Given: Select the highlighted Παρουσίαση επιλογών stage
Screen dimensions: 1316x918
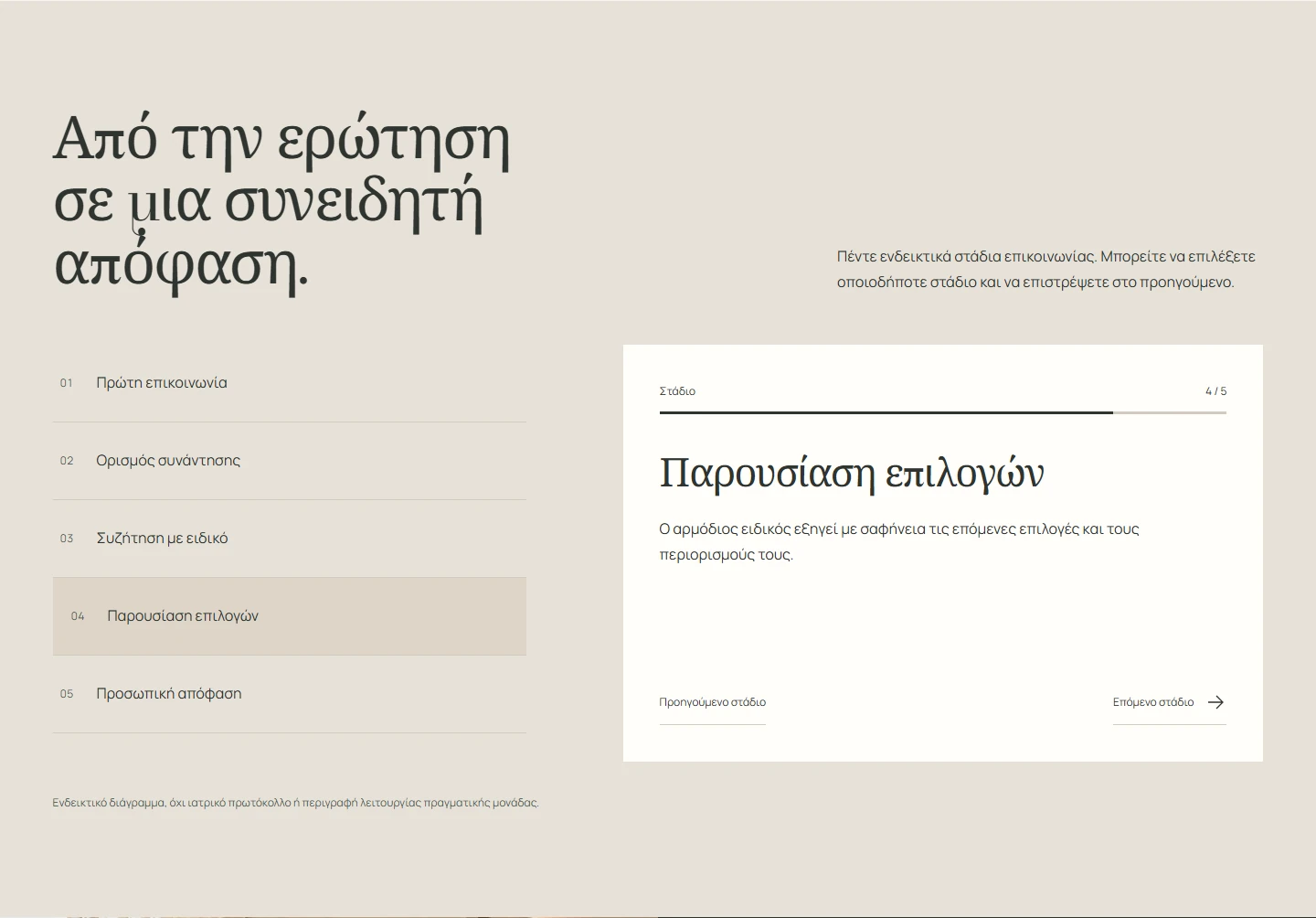Looking at the screenshot, I should tap(289, 616).
